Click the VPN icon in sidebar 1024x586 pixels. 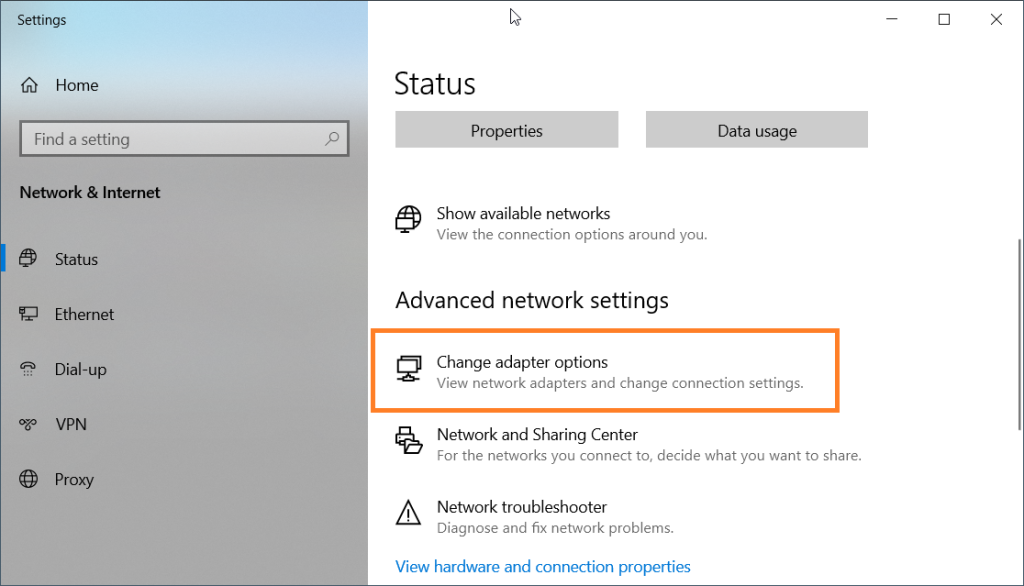(28, 424)
